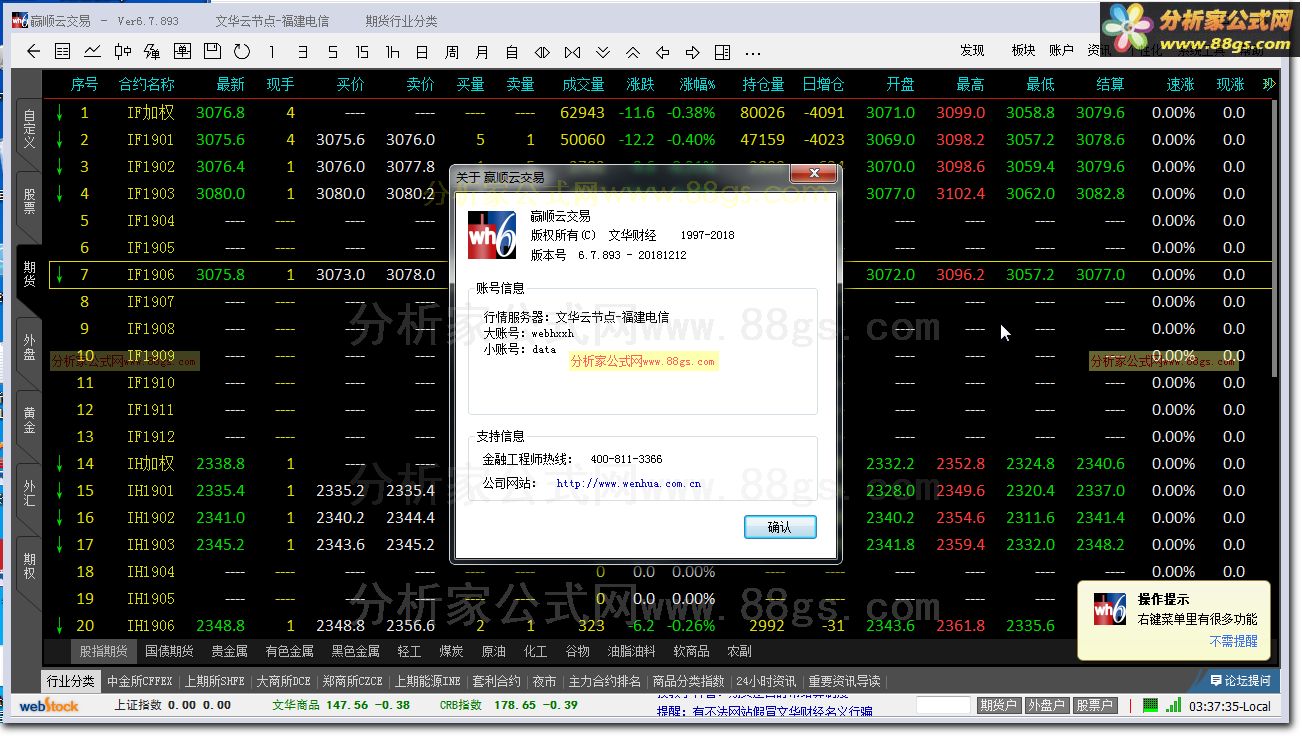Select the 黑色金属 category tab

coord(355,651)
